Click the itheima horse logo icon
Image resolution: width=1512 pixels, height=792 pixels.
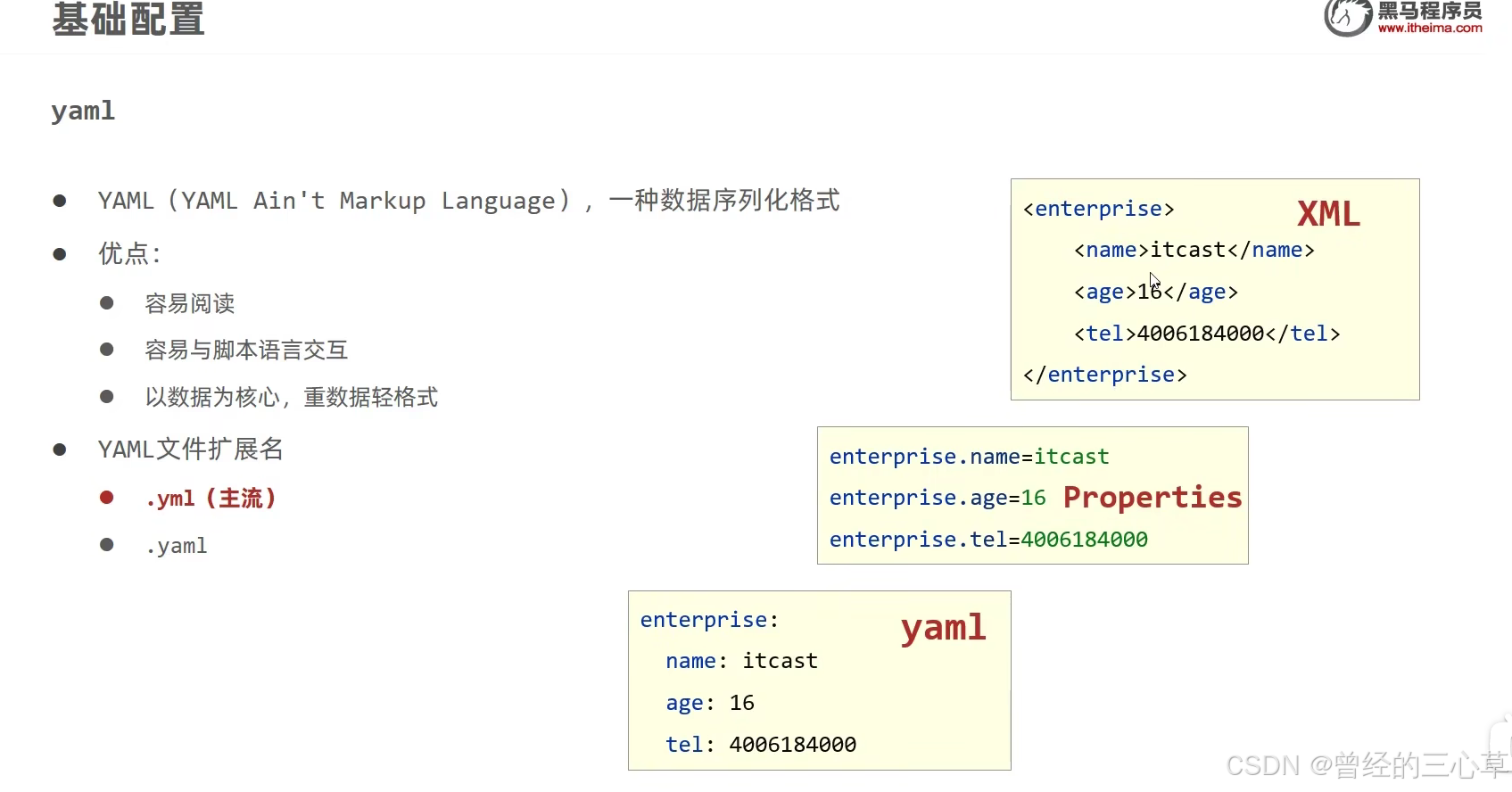[1347, 18]
